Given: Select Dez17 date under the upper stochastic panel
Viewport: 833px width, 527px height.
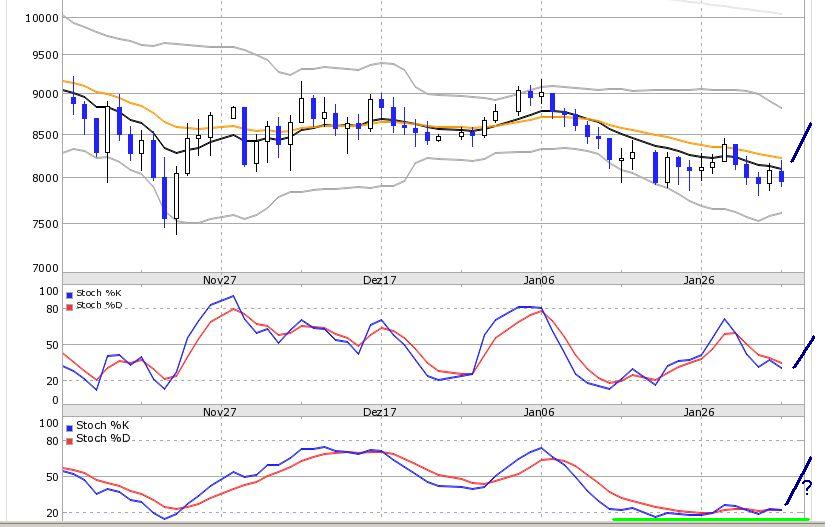Looking at the screenshot, I should pos(380,412).
